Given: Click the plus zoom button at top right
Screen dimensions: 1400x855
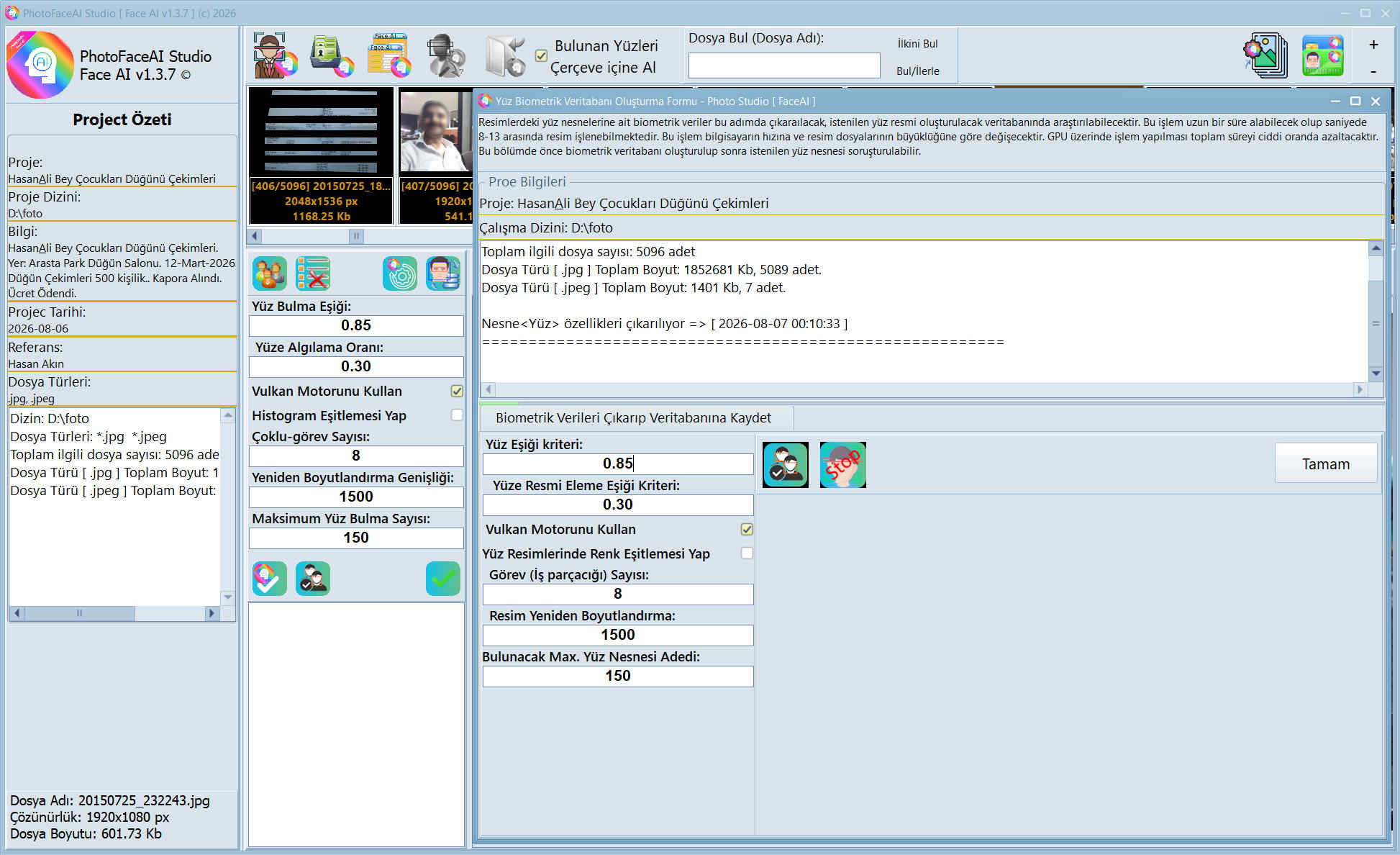Looking at the screenshot, I should [1373, 45].
